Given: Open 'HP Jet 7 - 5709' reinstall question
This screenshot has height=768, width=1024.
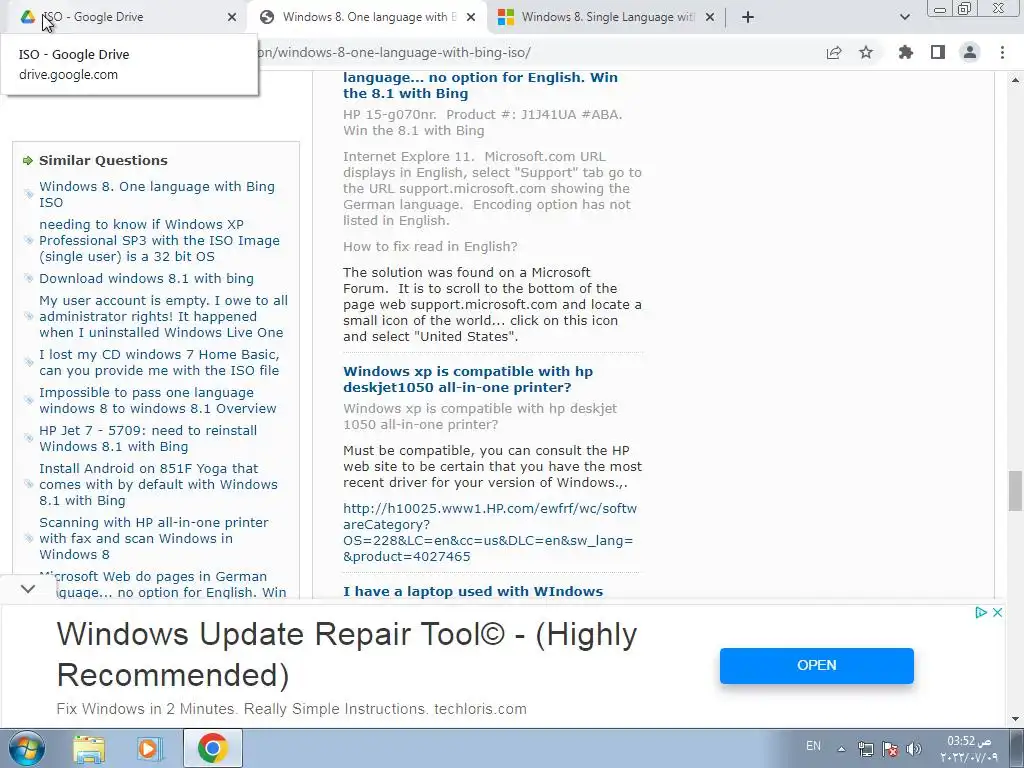Looking at the screenshot, I should (148, 438).
